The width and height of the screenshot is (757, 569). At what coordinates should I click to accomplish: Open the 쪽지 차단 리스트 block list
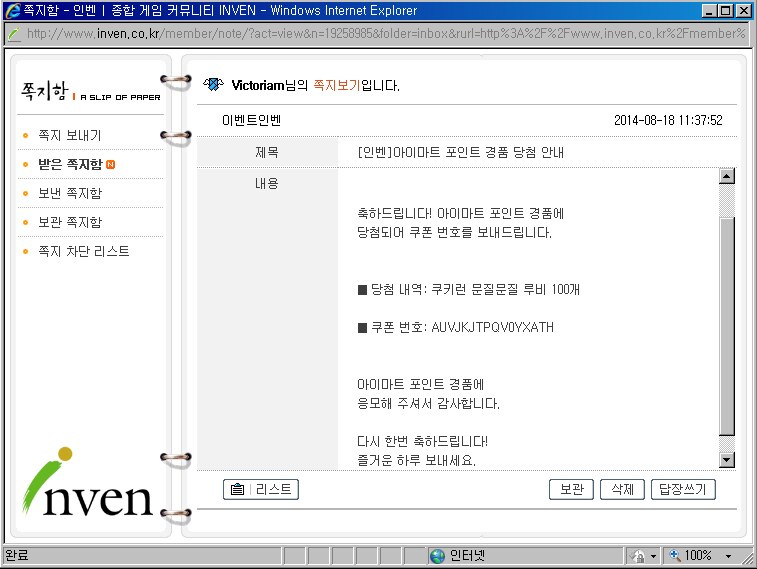(83, 251)
